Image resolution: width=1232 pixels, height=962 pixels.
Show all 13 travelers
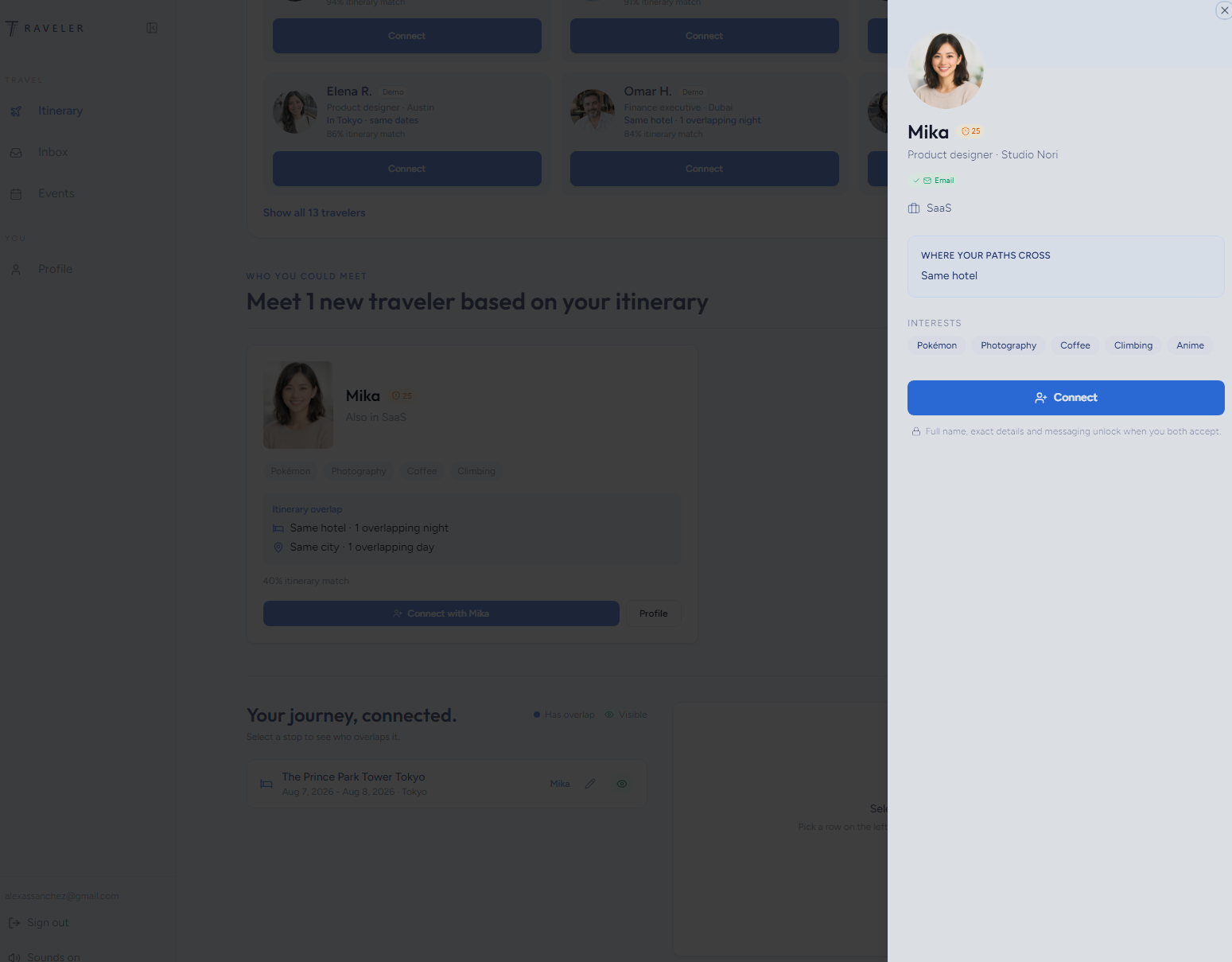314,212
